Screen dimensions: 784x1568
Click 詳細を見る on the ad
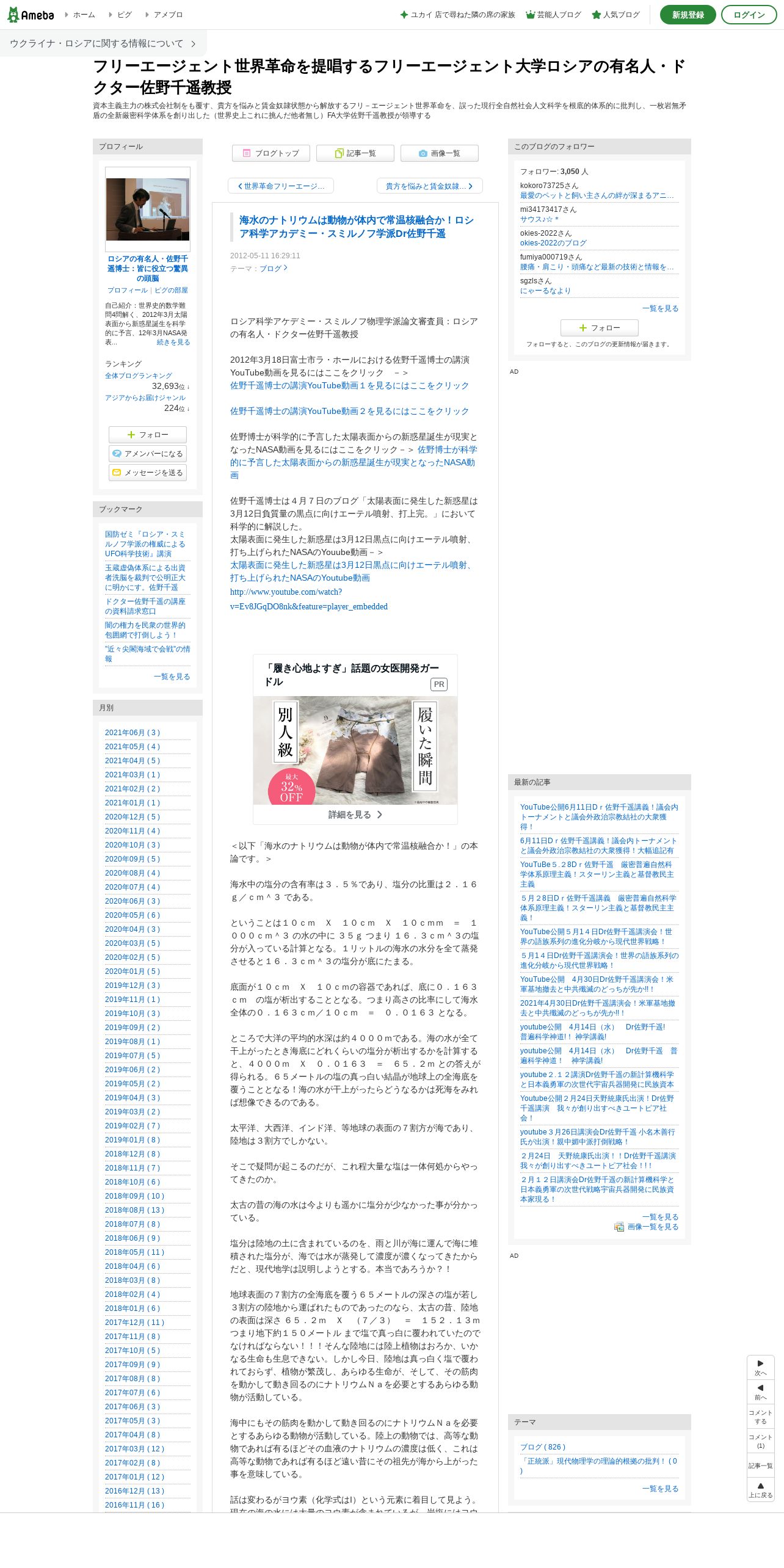[355, 815]
